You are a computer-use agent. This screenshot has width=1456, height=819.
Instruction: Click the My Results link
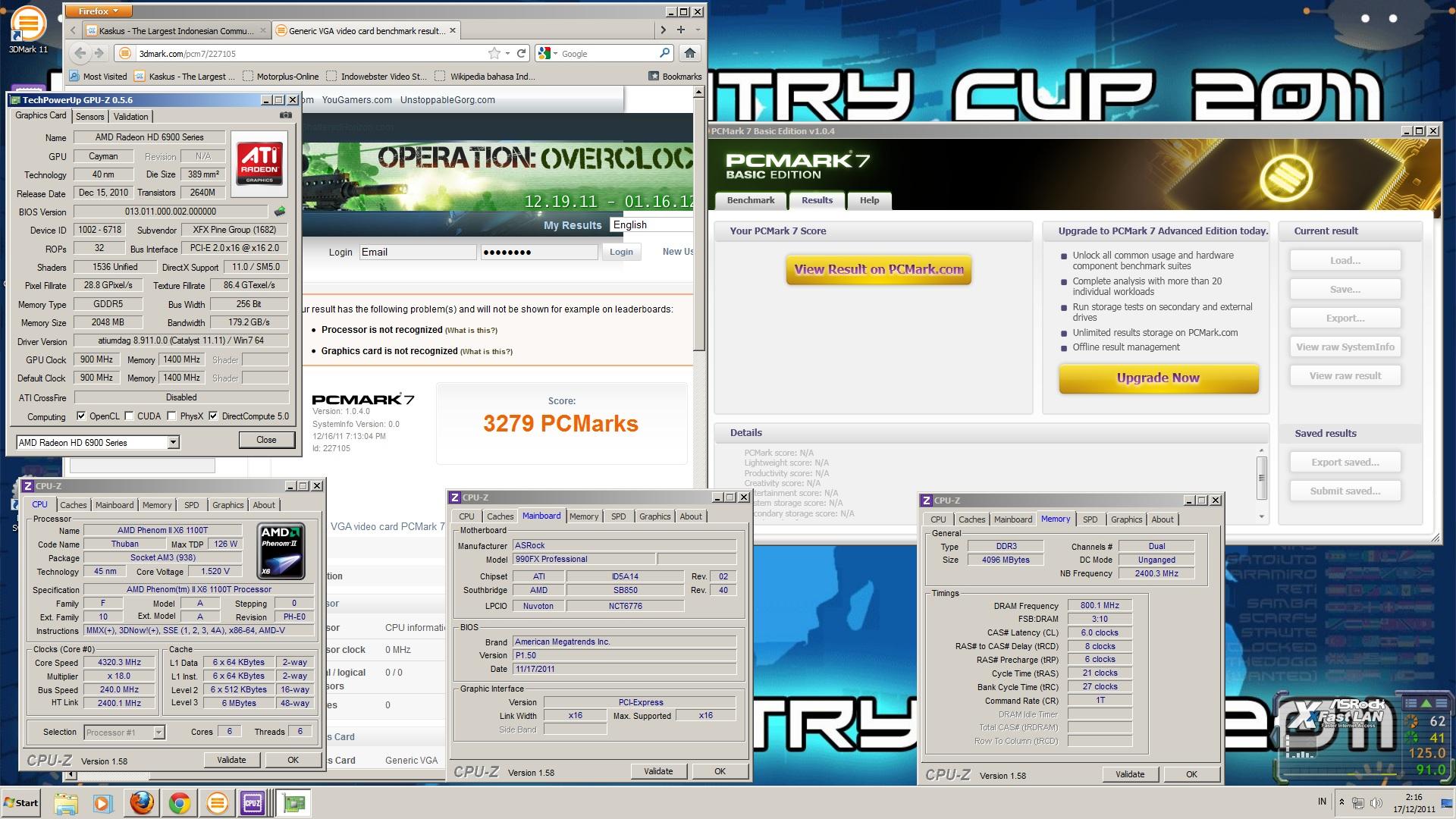click(x=573, y=225)
